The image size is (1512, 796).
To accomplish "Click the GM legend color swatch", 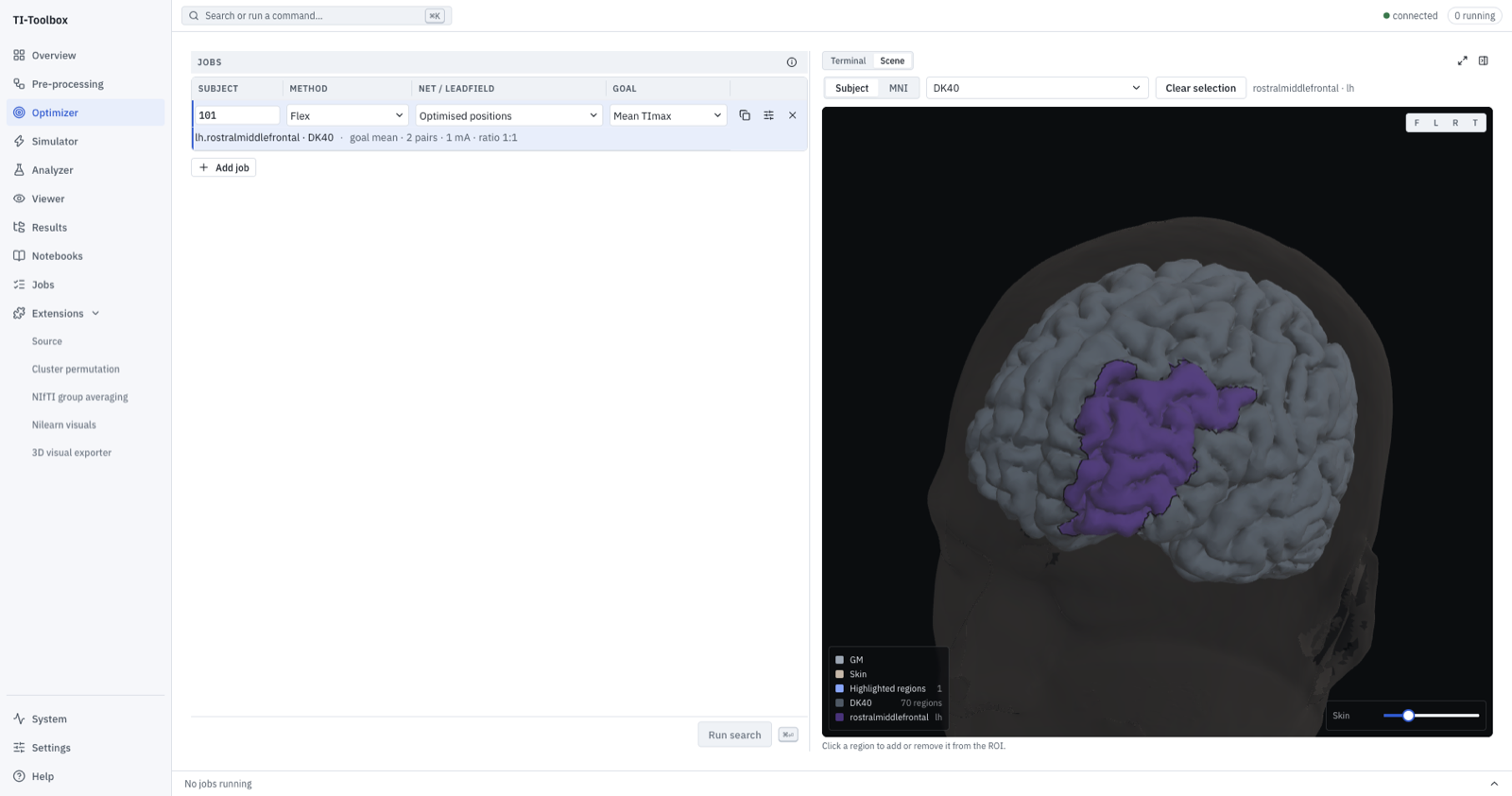I will [x=839, y=660].
